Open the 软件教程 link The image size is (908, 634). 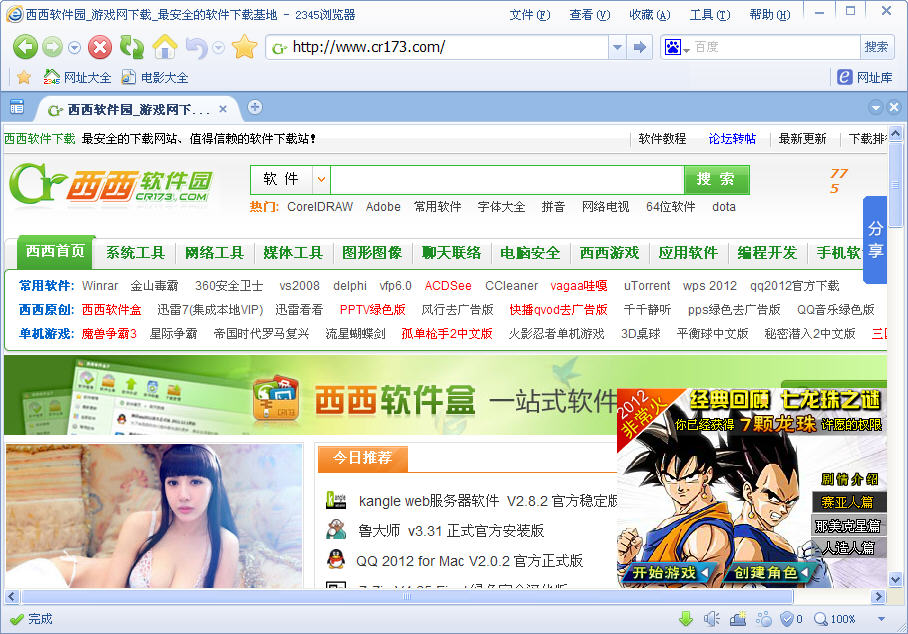[662, 138]
